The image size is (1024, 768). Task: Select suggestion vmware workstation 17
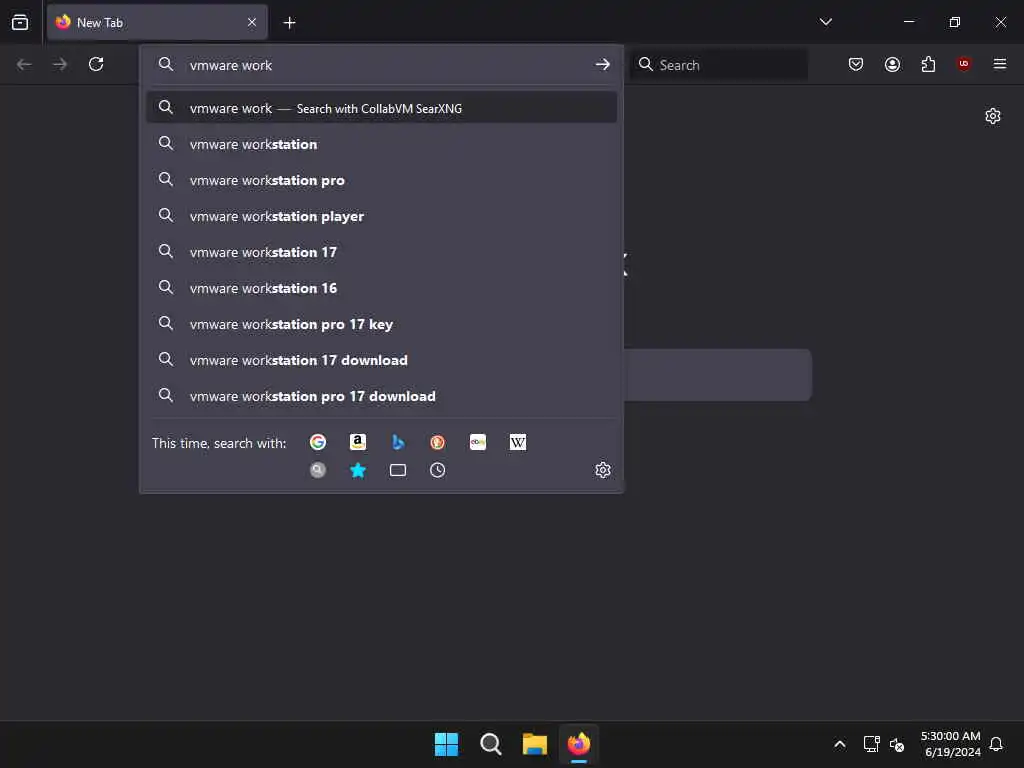click(381, 252)
